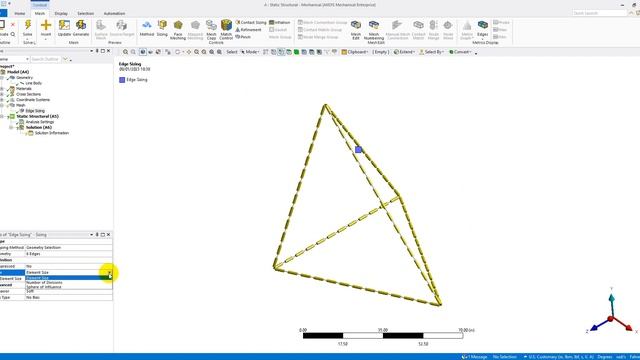
Task: Select Static Structural (A5) tree node
Action: tap(37, 116)
